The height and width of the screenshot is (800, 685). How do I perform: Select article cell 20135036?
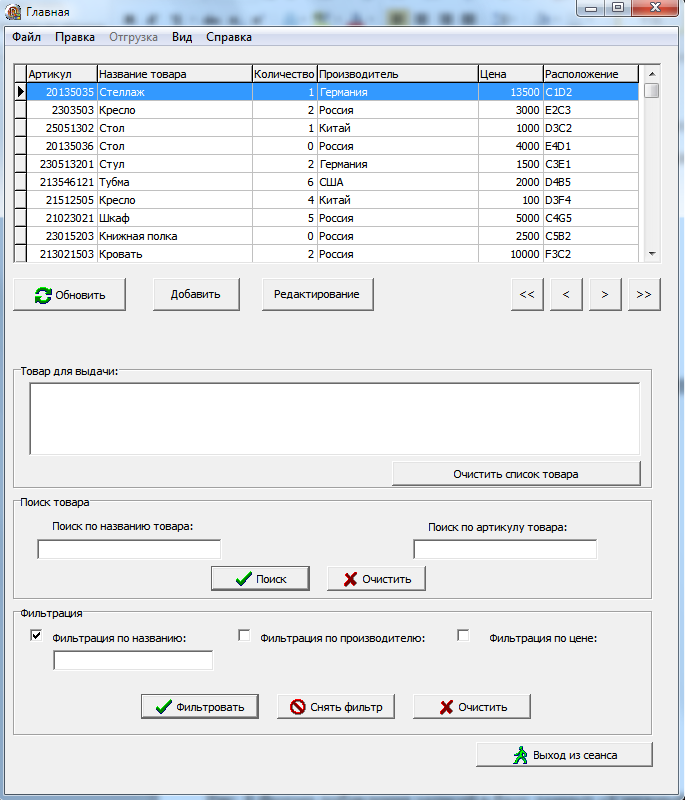pyautogui.click(x=62, y=146)
